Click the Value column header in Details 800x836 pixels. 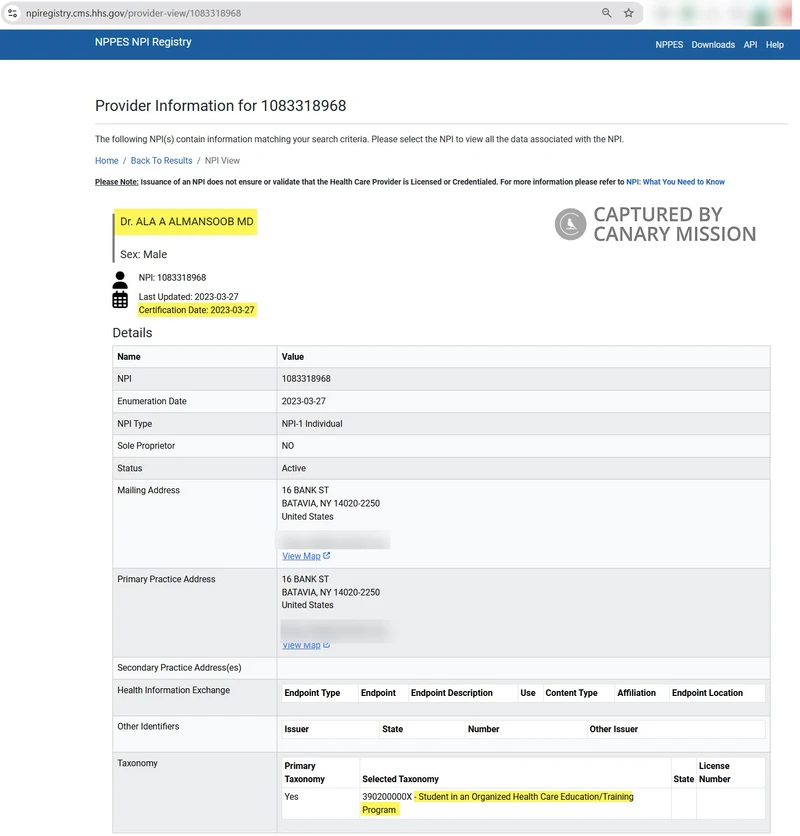coord(293,357)
